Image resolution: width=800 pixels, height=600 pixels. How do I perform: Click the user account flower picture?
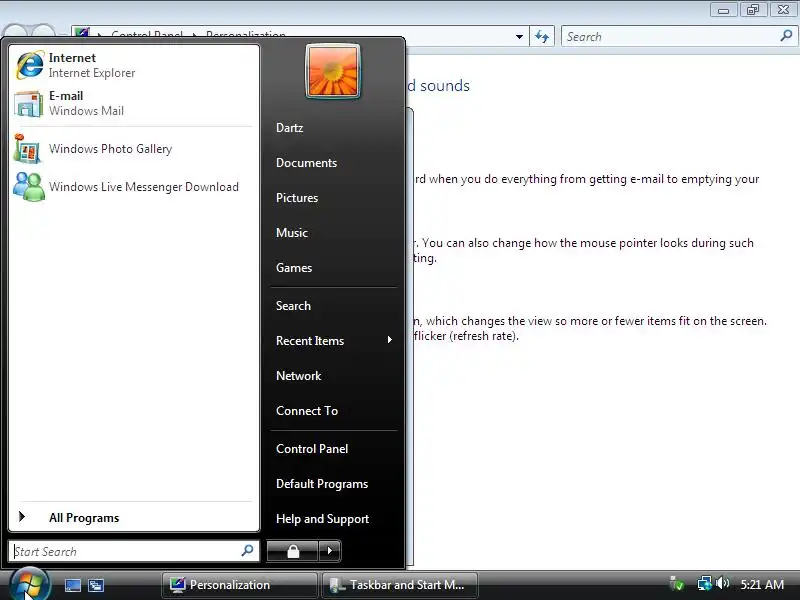[x=333, y=71]
